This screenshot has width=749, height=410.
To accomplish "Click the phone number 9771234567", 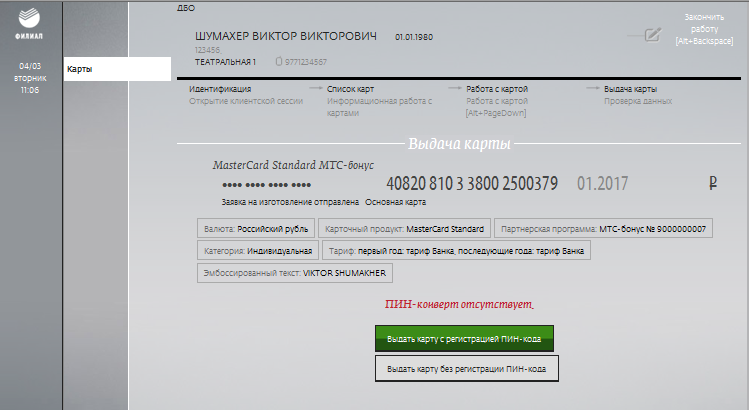I will [306, 62].
